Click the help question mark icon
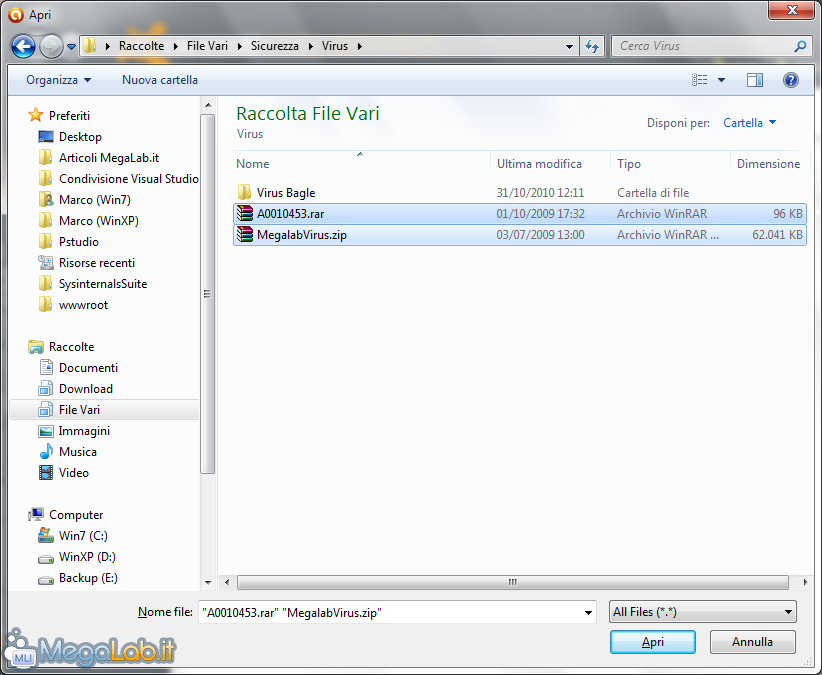The image size is (822, 675). (790, 80)
